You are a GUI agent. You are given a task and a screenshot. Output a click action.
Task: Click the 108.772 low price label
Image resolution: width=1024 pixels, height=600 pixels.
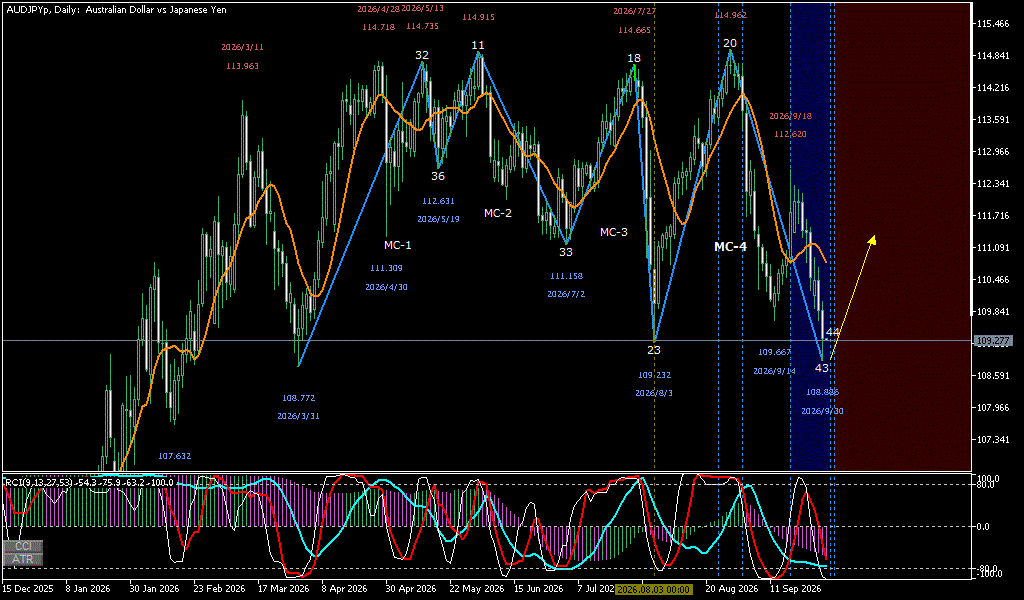(298, 398)
